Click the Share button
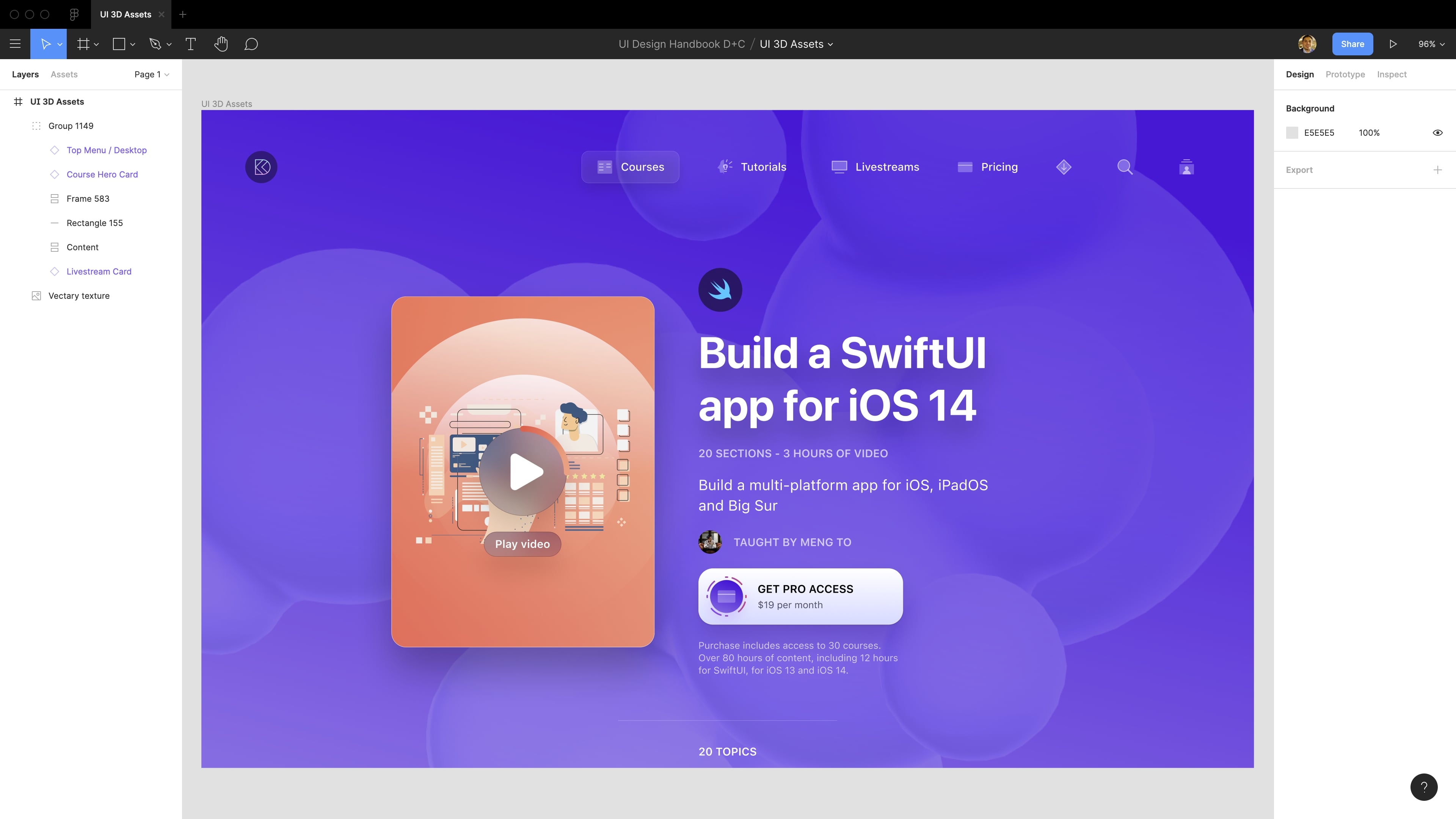This screenshot has height=819, width=1456. tap(1352, 44)
